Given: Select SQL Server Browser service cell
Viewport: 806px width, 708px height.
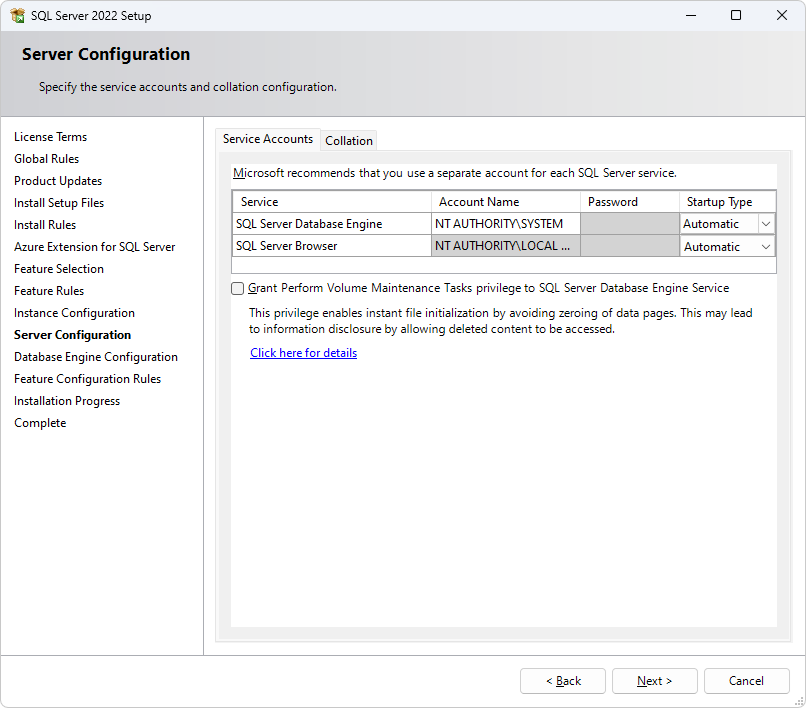Looking at the screenshot, I should pyautogui.click(x=332, y=246).
